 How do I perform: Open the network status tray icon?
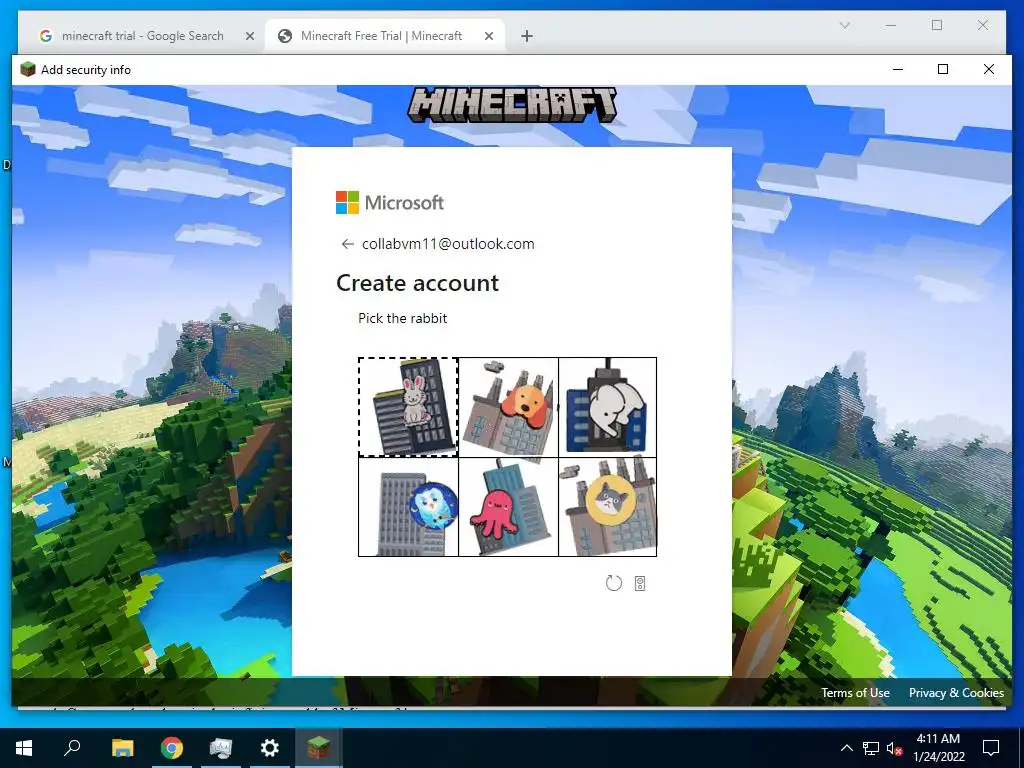click(x=871, y=748)
